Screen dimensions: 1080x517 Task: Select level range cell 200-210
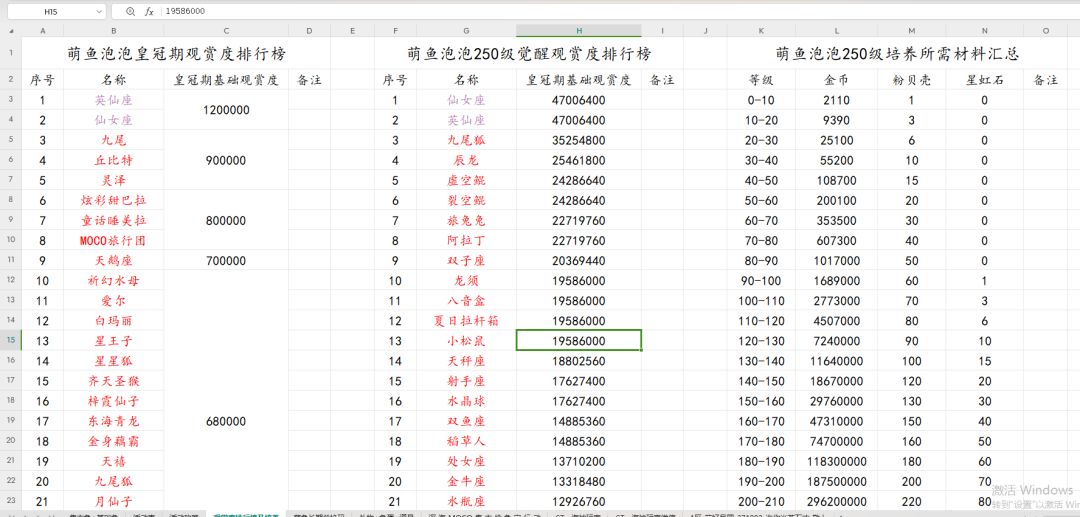click(761, 501)
